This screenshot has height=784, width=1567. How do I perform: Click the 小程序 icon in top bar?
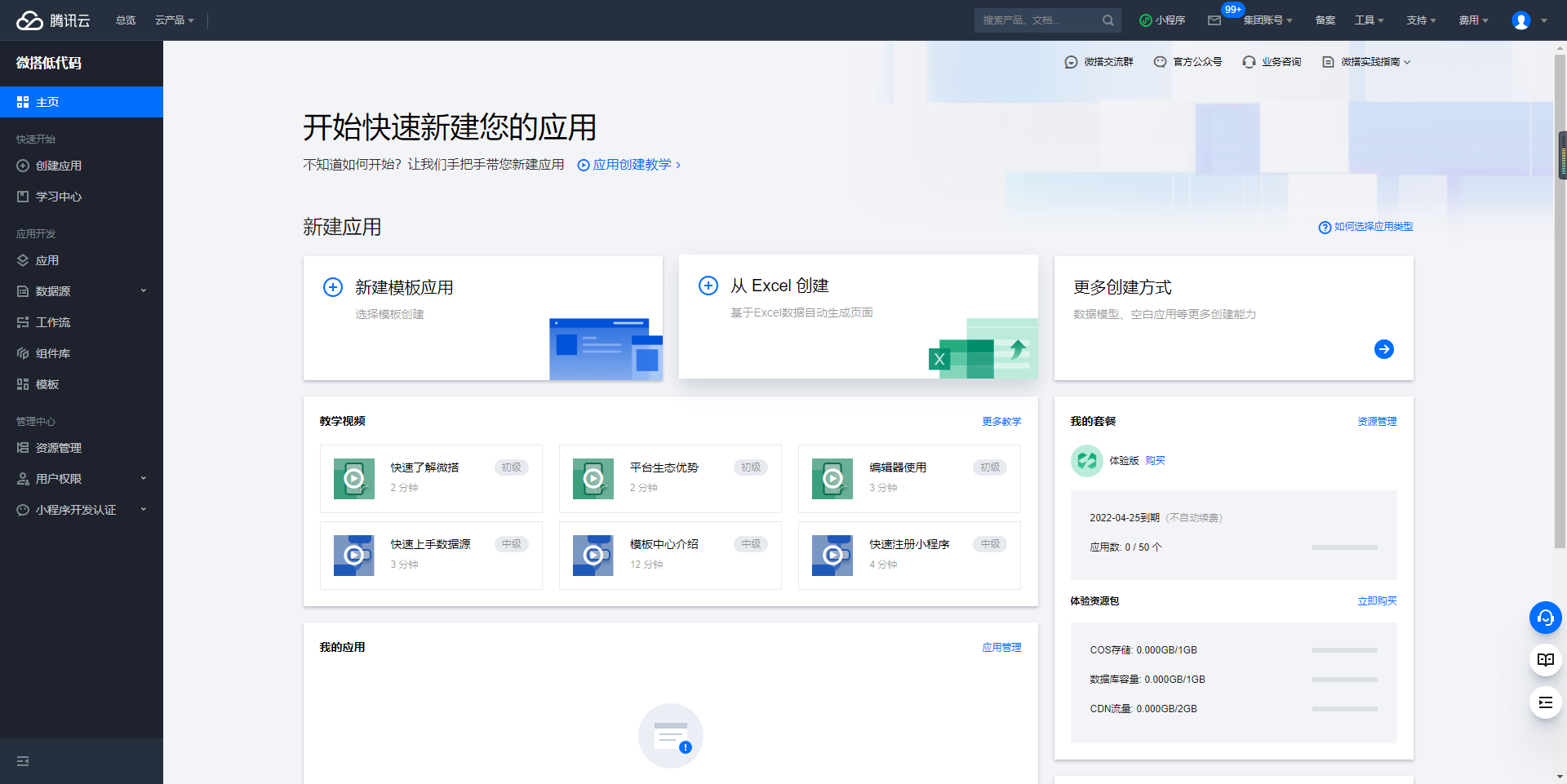(1146, 20)
